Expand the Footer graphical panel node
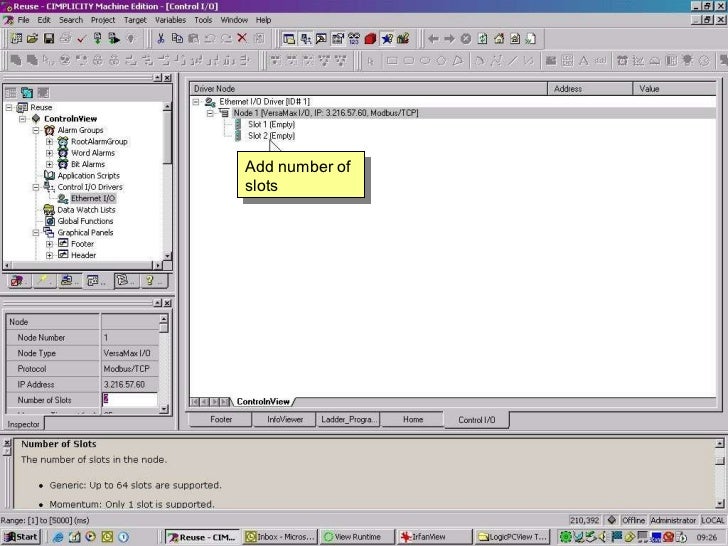 pyautogui.click(x=49, y=244)
